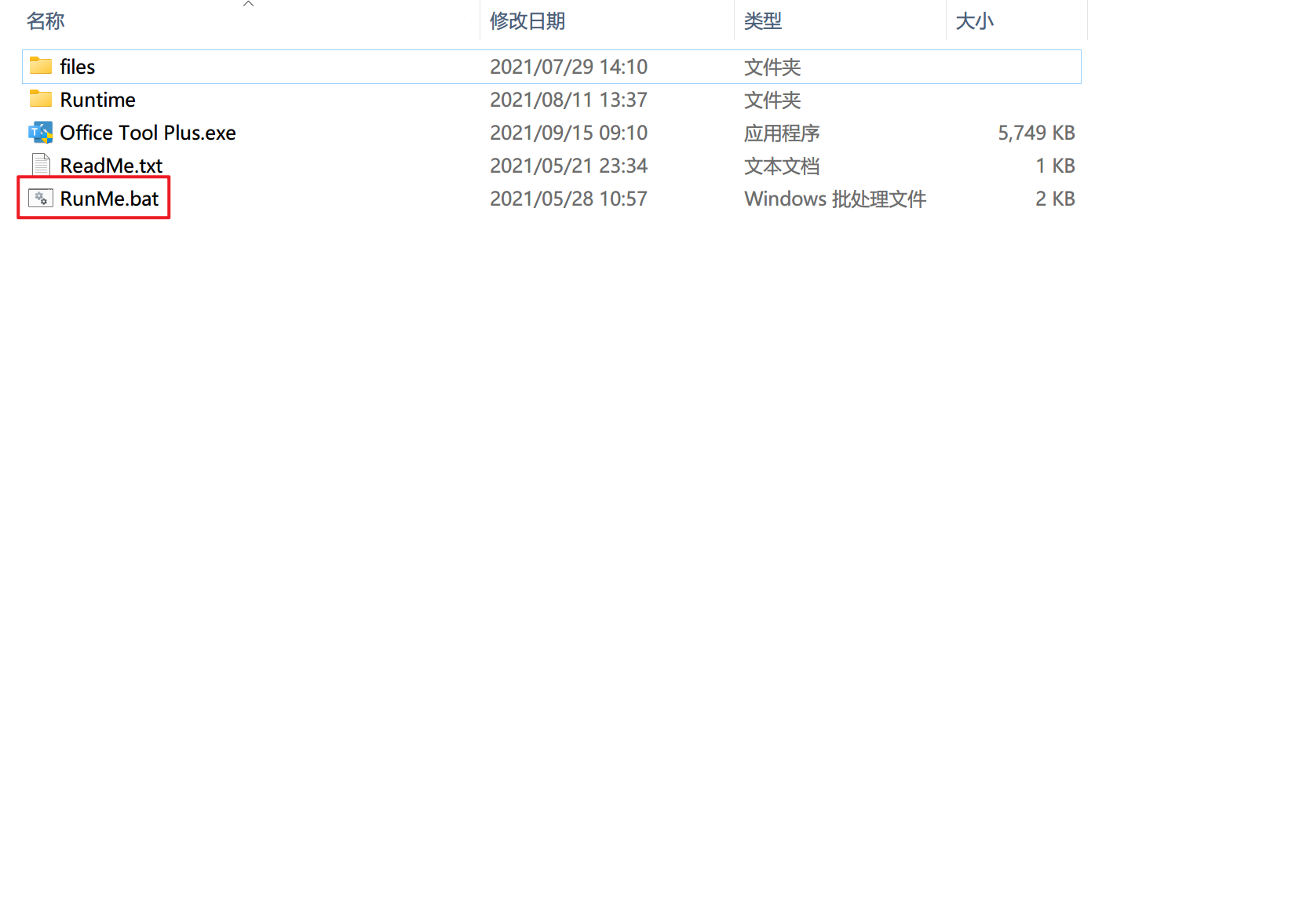Click type '文件夹' in Runtime row

click(x=772, y=100)
